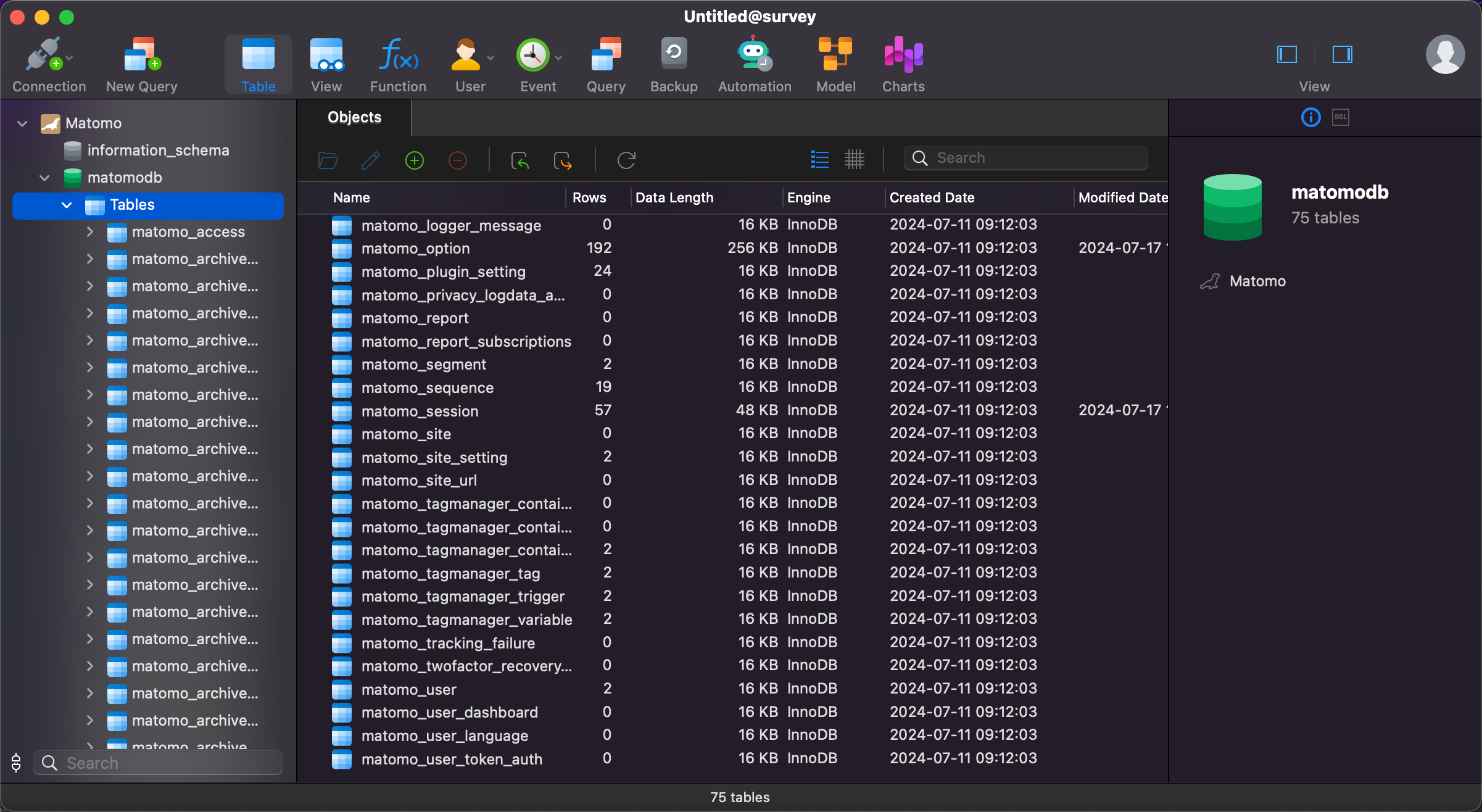The height and width of the screenshot is (812, 1482).
Task: Switch to grid detail view mode
Action: point(854,160)
